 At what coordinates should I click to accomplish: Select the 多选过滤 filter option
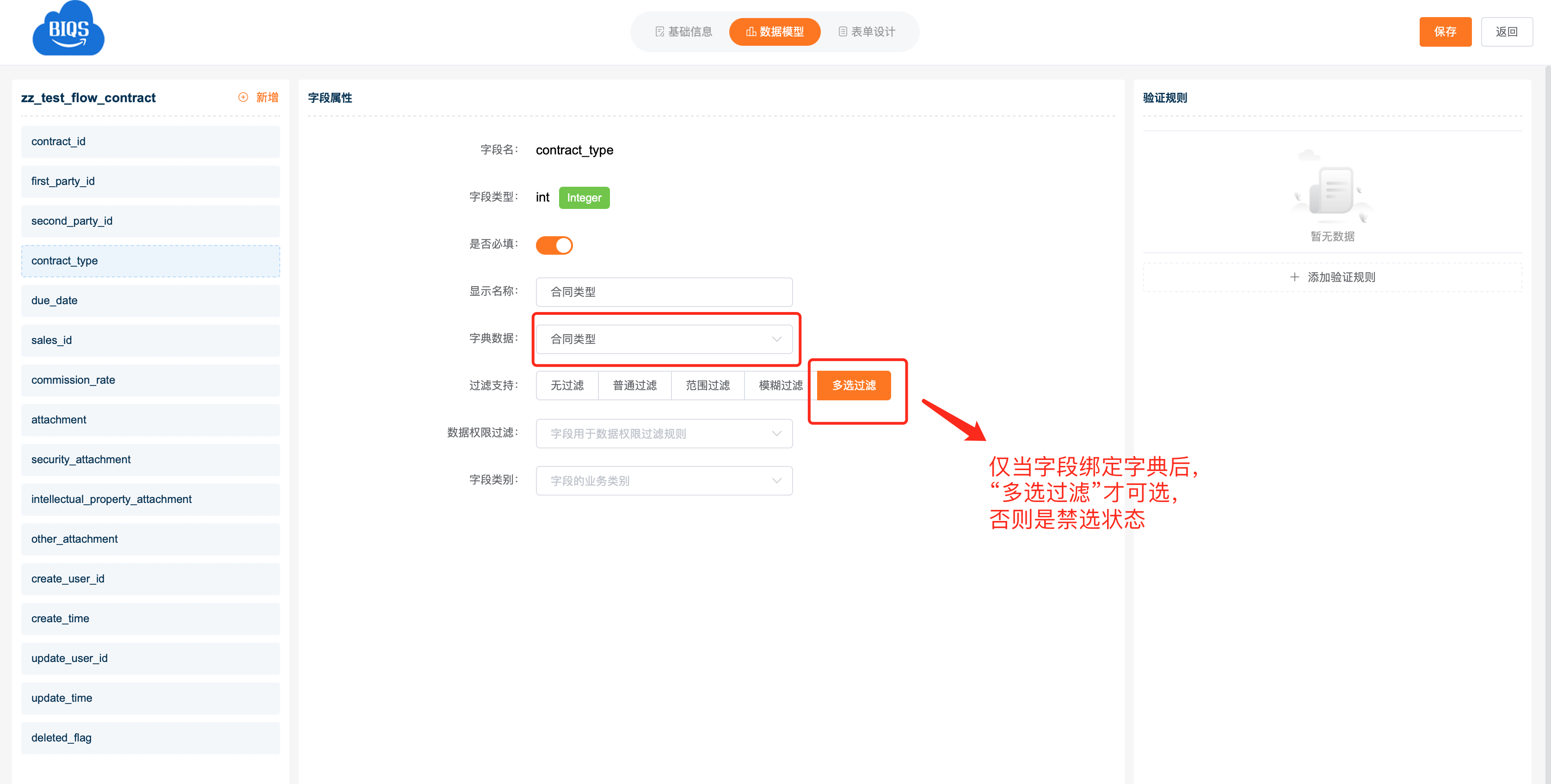854,386
